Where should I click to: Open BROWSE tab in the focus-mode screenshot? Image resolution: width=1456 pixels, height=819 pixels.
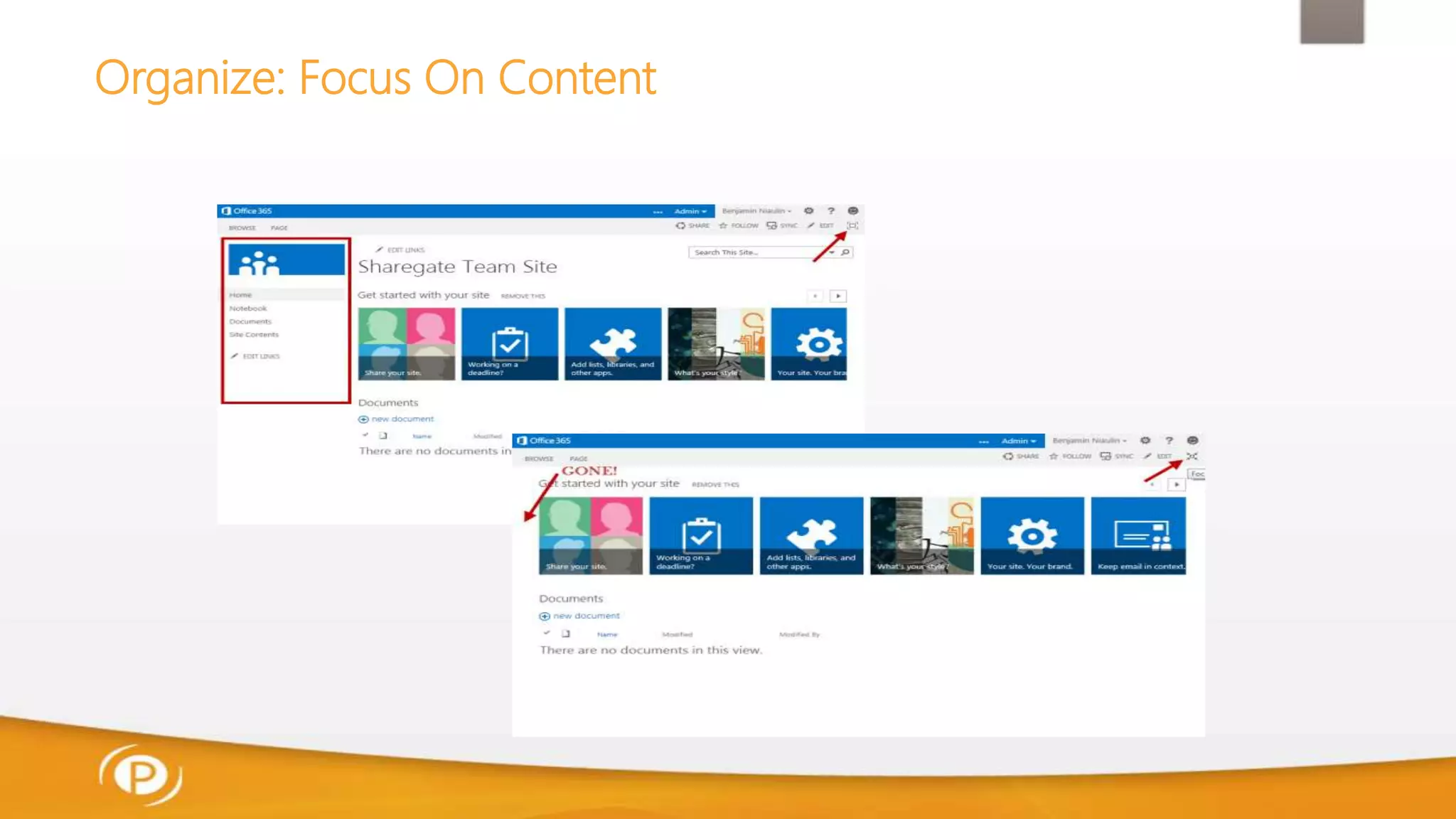pos(539,459)
